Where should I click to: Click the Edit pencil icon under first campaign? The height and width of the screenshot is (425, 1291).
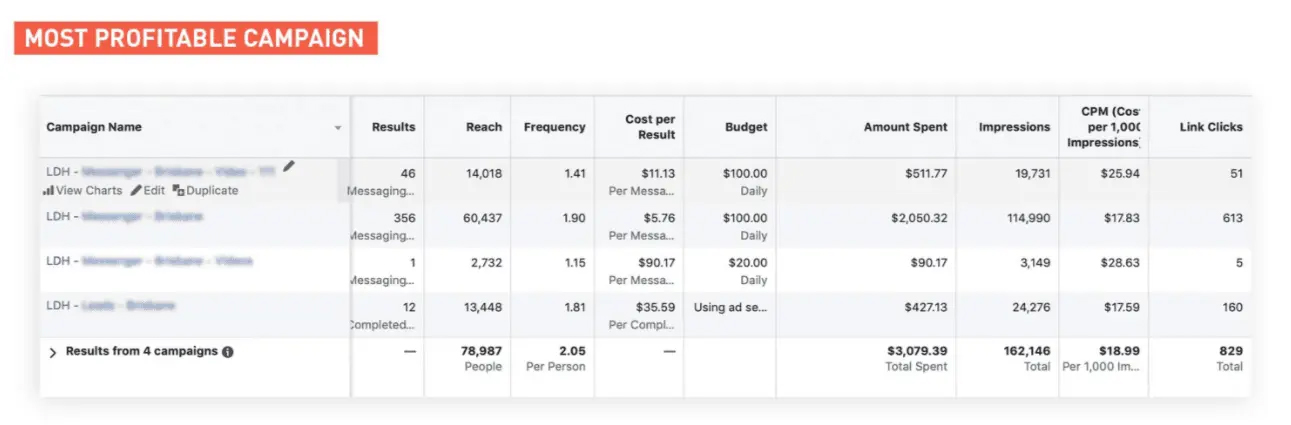[x=136, y=190]
